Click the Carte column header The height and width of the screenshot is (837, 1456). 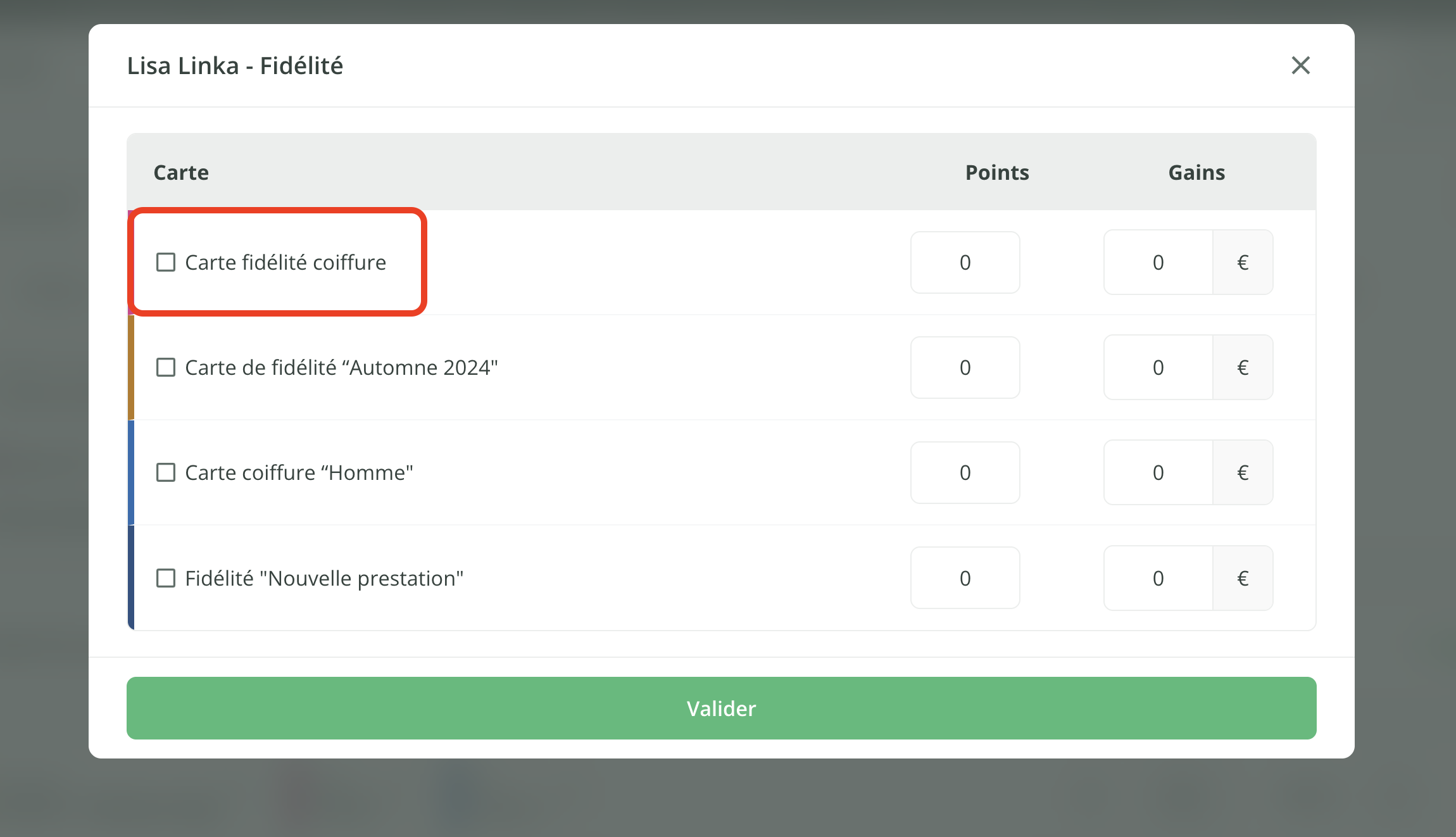pyautogui.click(x=181, y=172)
